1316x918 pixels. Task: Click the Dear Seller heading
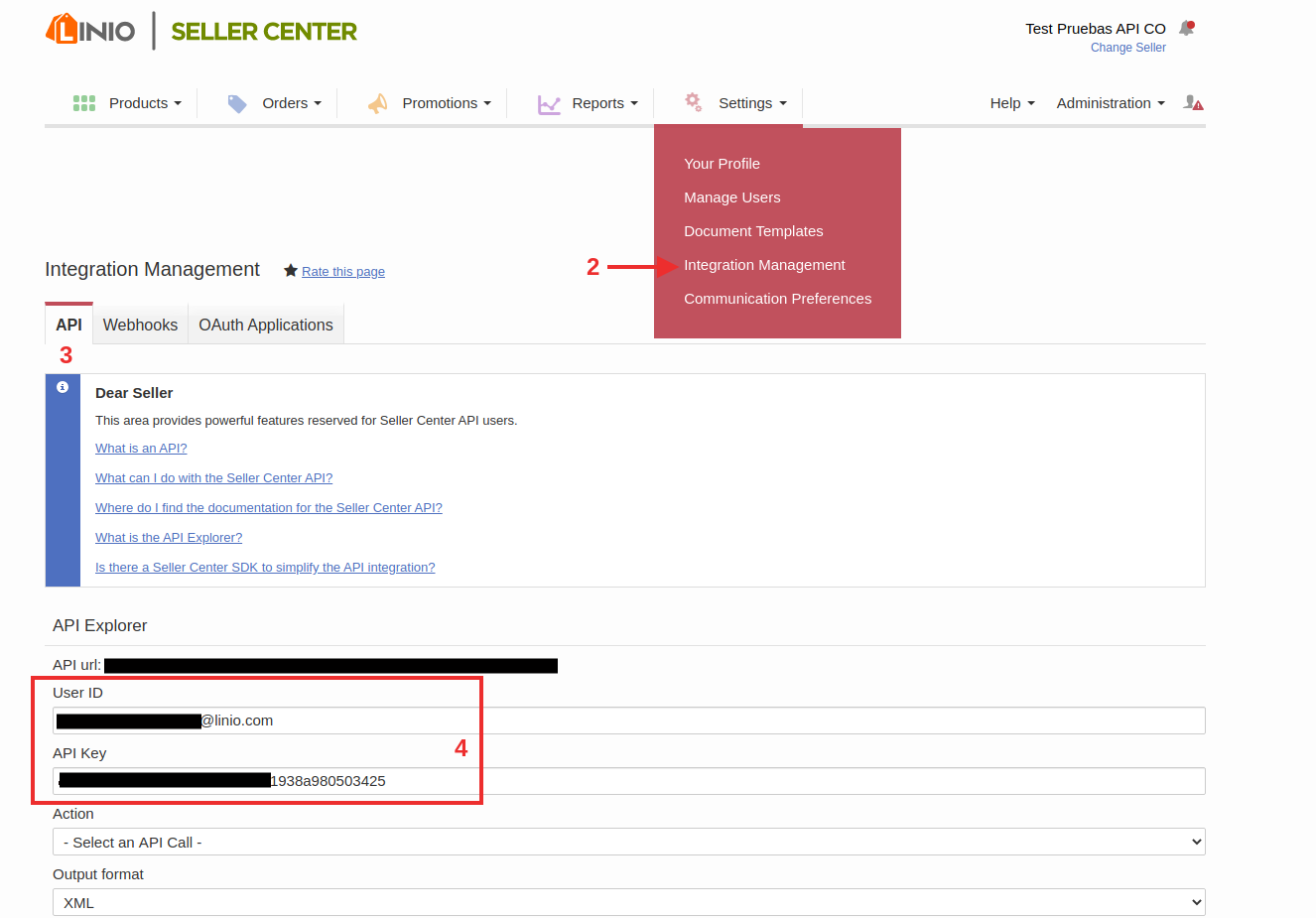point(134,393)
